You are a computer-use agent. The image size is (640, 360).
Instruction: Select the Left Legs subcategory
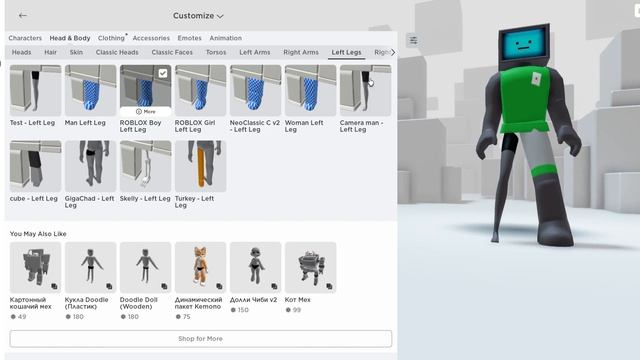(346, 52)
